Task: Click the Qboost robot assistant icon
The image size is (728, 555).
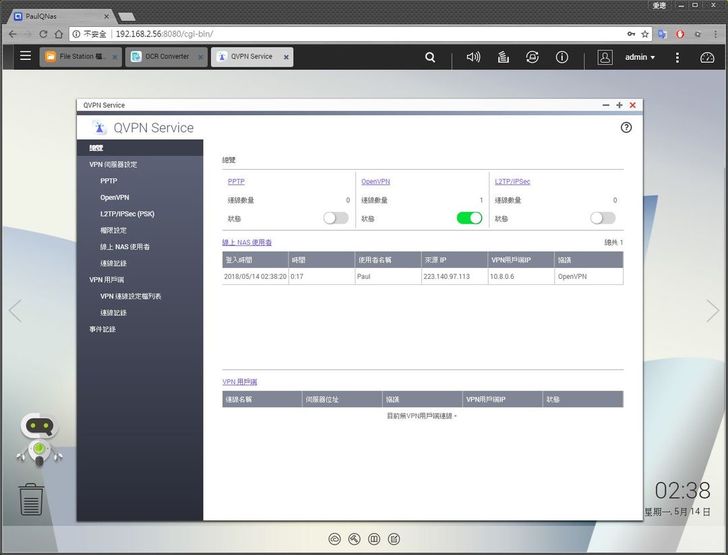Action: pyautogui.click(x=40, y=440)
